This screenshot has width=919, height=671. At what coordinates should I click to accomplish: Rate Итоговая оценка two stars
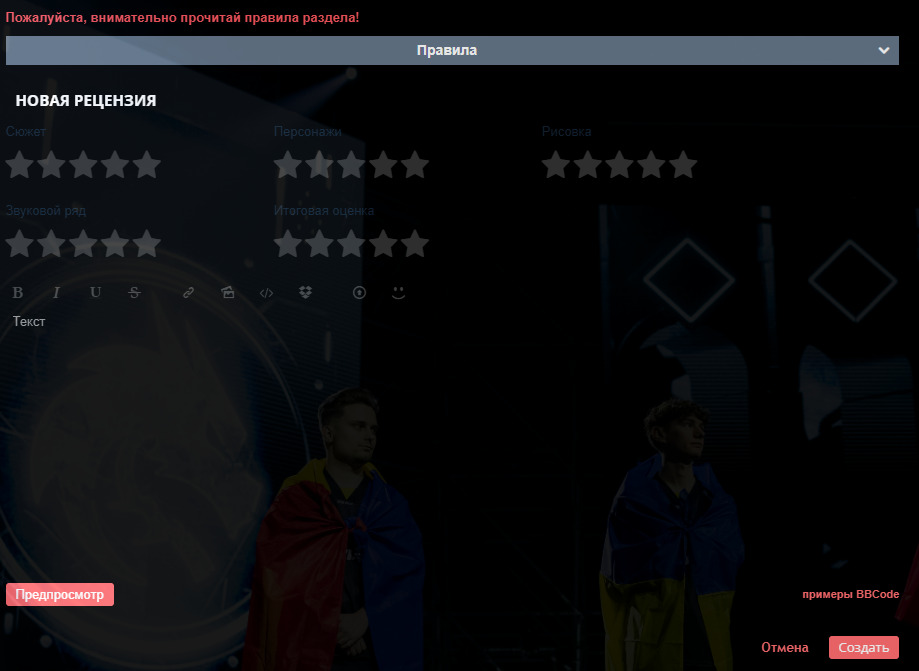(x=319, y=243)
